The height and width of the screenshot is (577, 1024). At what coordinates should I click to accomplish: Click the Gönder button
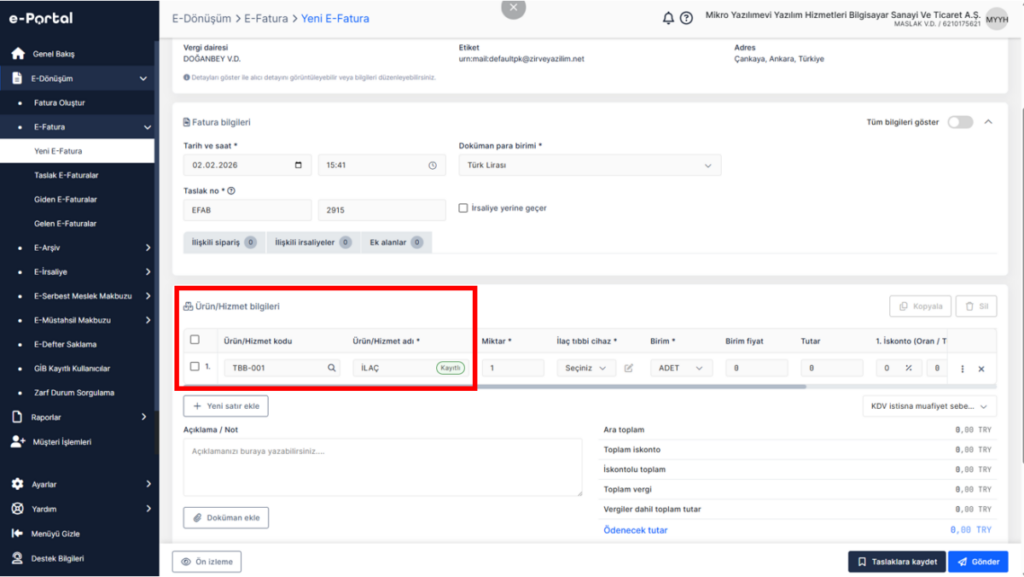(x=978, y=561)
